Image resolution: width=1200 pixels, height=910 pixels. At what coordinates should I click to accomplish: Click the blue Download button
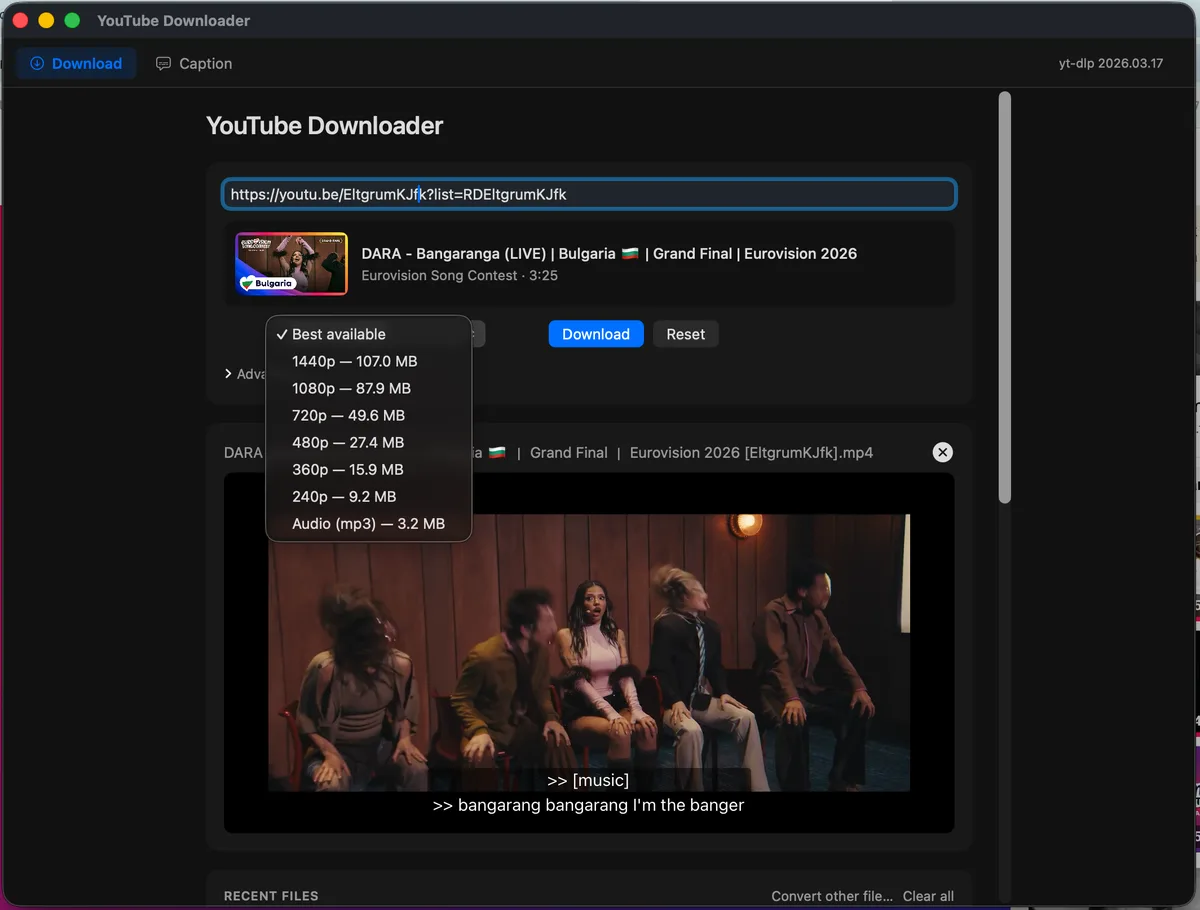click(x=596, y=334)
